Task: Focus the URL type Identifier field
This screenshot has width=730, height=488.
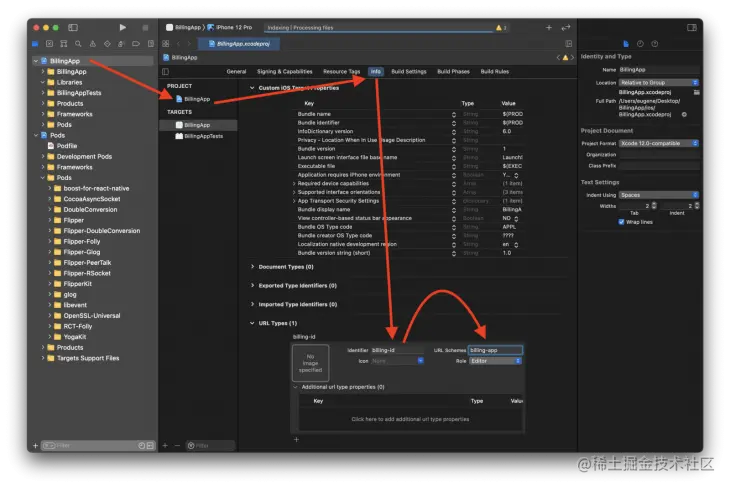Action: point(398,350)
